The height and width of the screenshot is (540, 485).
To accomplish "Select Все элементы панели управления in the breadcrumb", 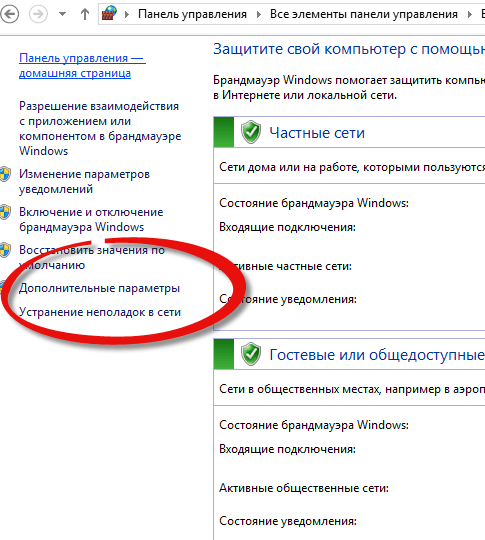I will tap(363, 14).
